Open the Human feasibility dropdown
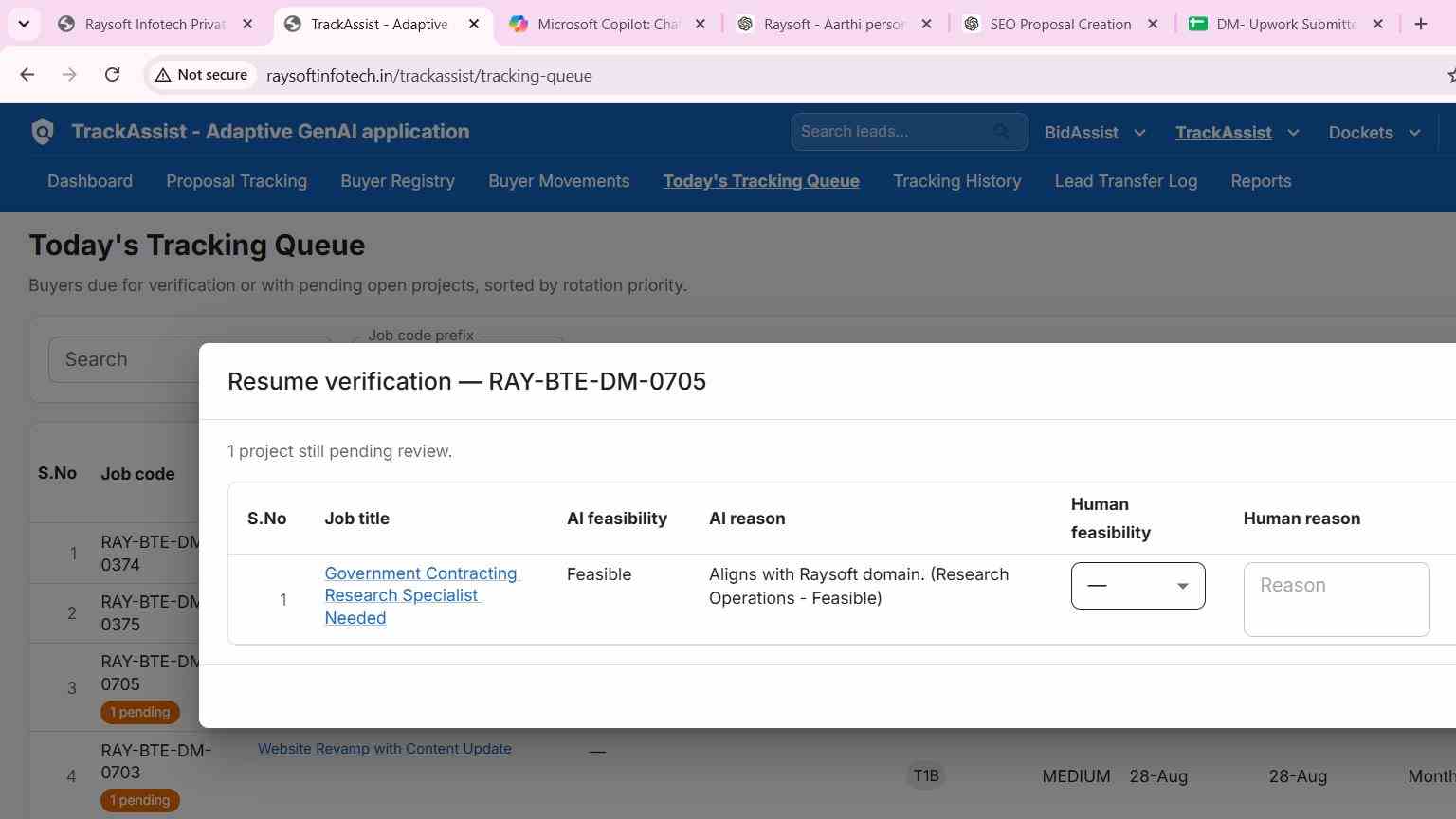The height and width of the screenshot is (819, 1456). (x=1137, y=586)
